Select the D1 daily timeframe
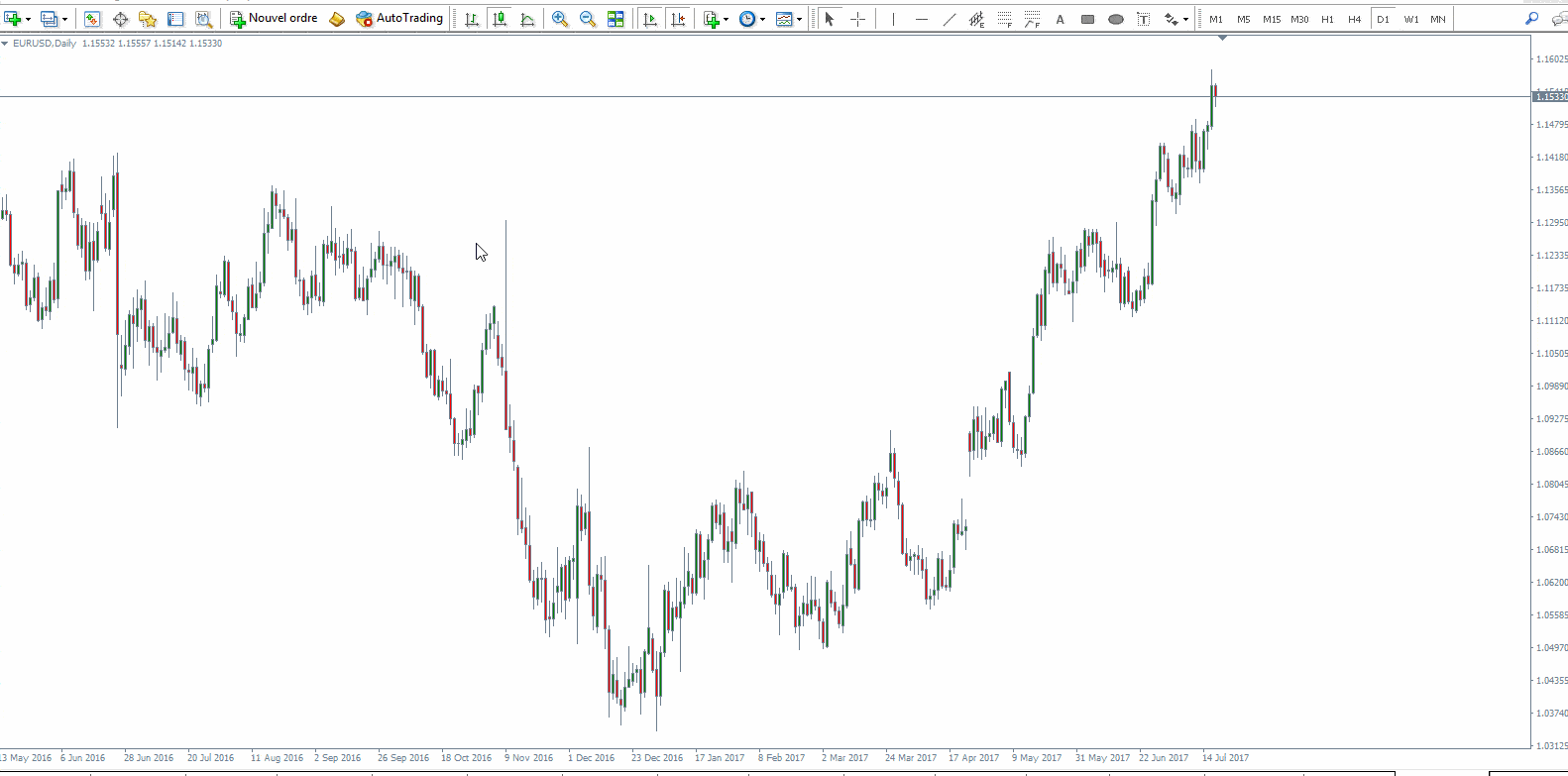Viewport: 1568px width, 776px height. click(x=1383, y=19)
